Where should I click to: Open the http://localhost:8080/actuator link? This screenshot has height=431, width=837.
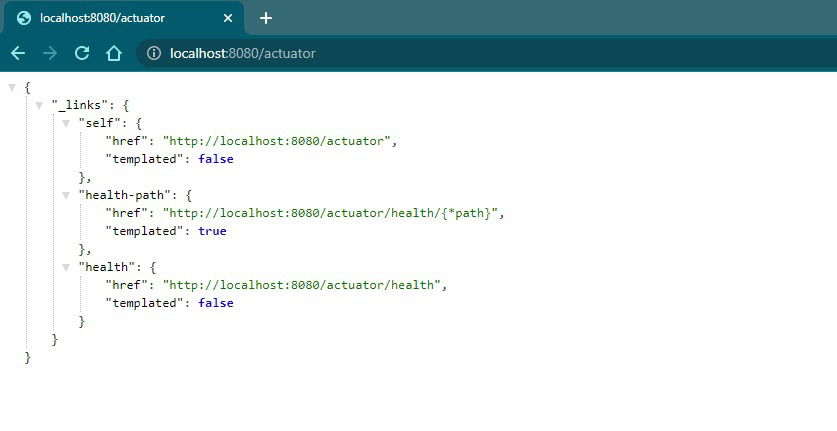tap(277, 141)
